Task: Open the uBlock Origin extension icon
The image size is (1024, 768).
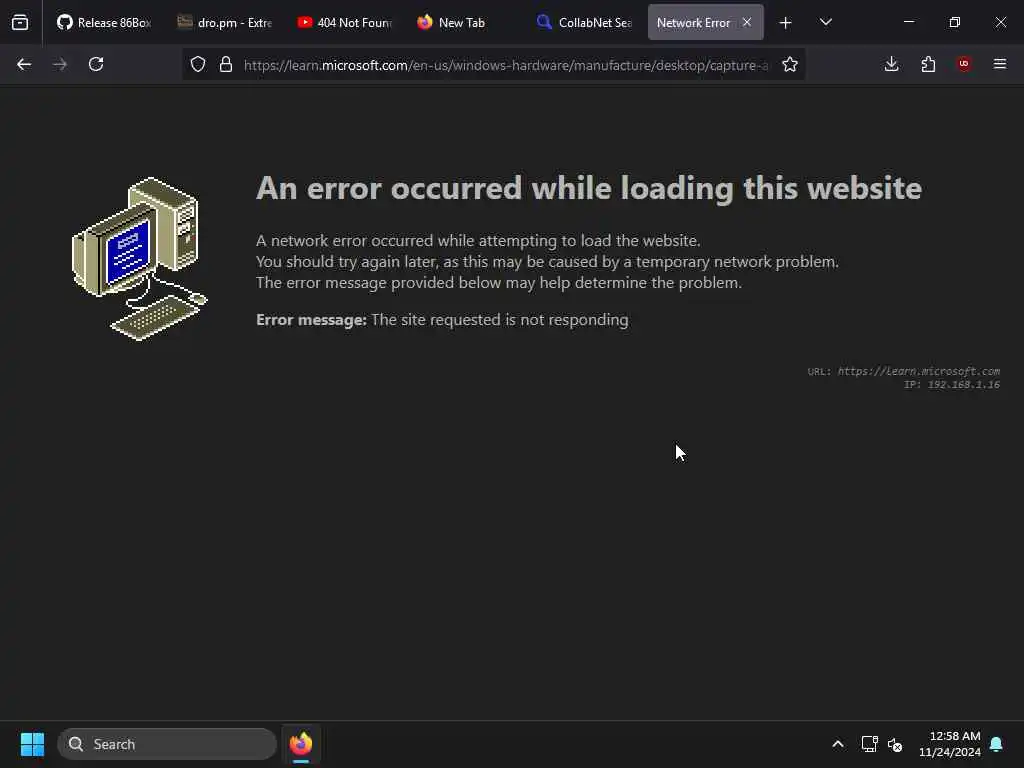Action: [964, 64]
